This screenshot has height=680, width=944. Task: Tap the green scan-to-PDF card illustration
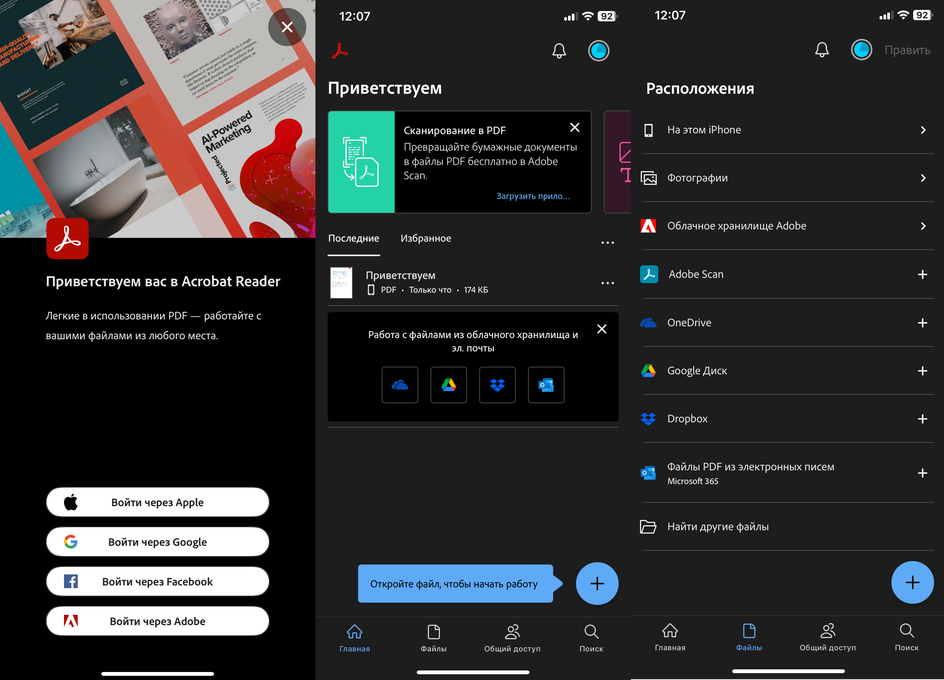(x=361, y=162)
